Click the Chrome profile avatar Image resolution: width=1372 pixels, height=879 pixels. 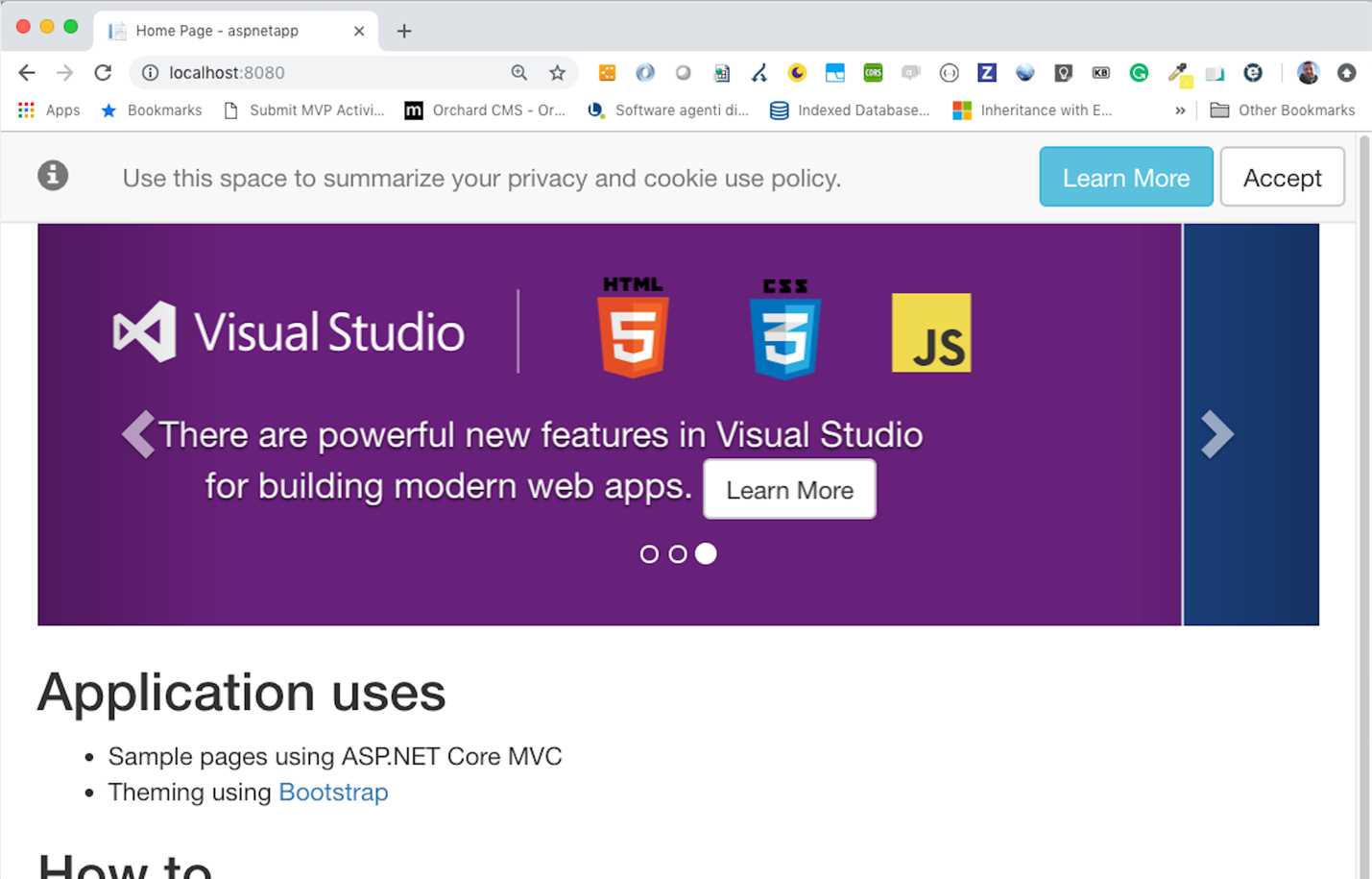pos(1308,72)
